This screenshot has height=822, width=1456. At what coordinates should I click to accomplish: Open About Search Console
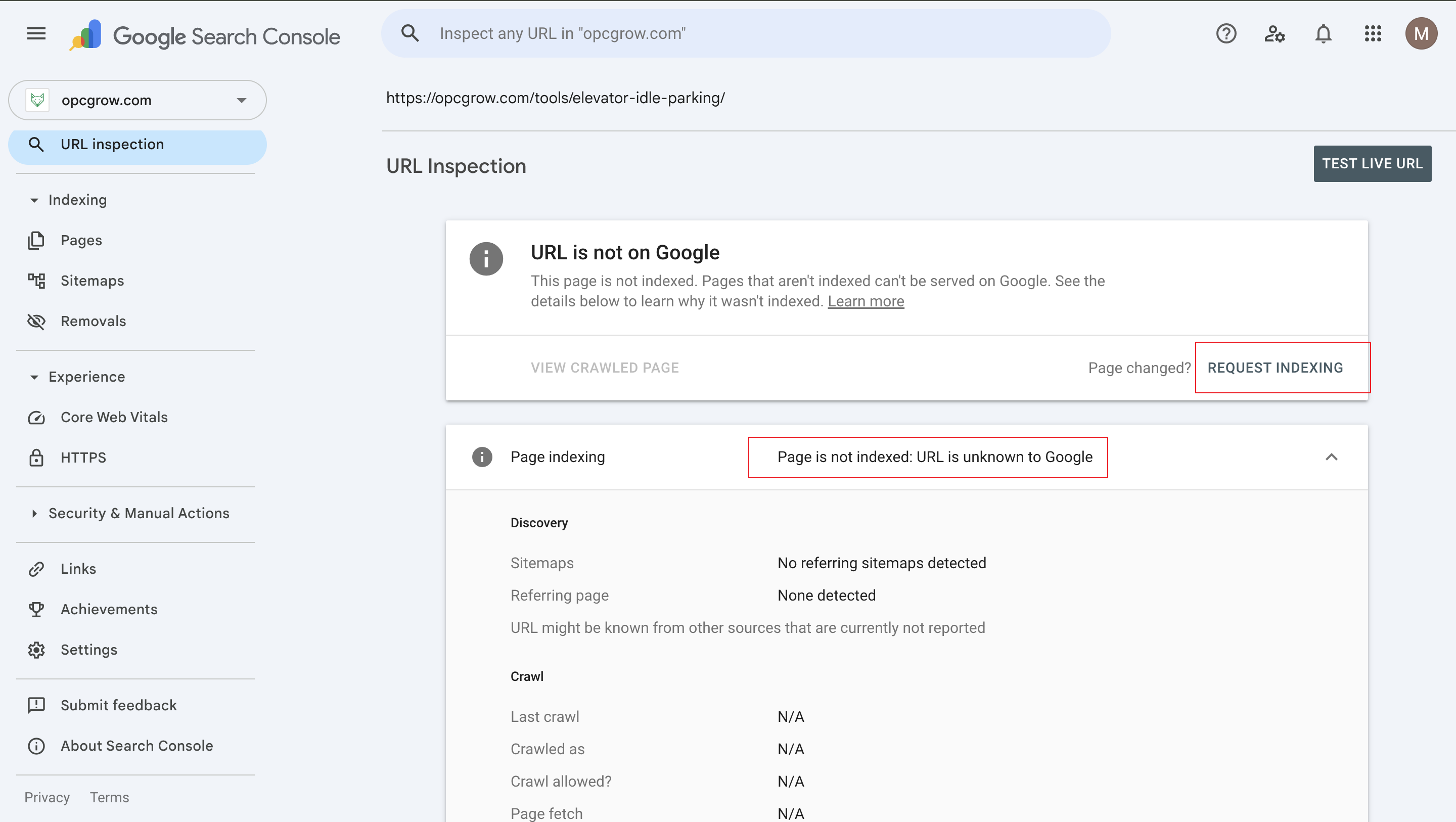click(x=137, y=746)
